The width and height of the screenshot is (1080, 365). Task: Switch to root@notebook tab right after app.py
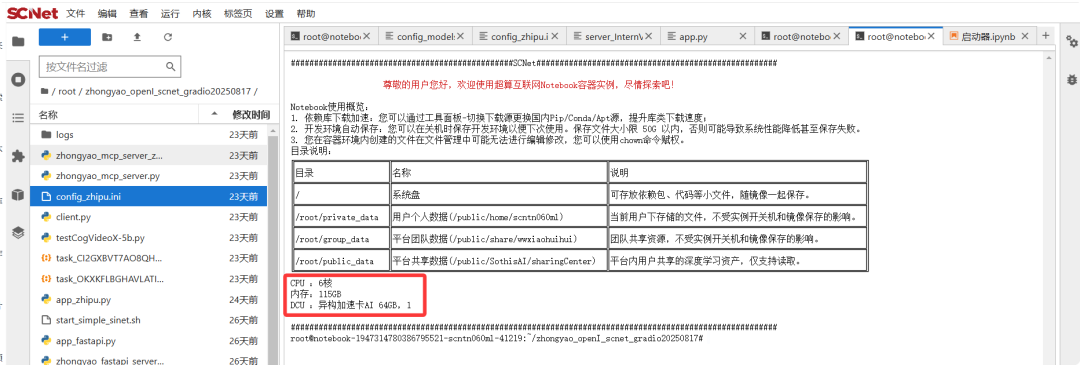click(x=802, y=36)
